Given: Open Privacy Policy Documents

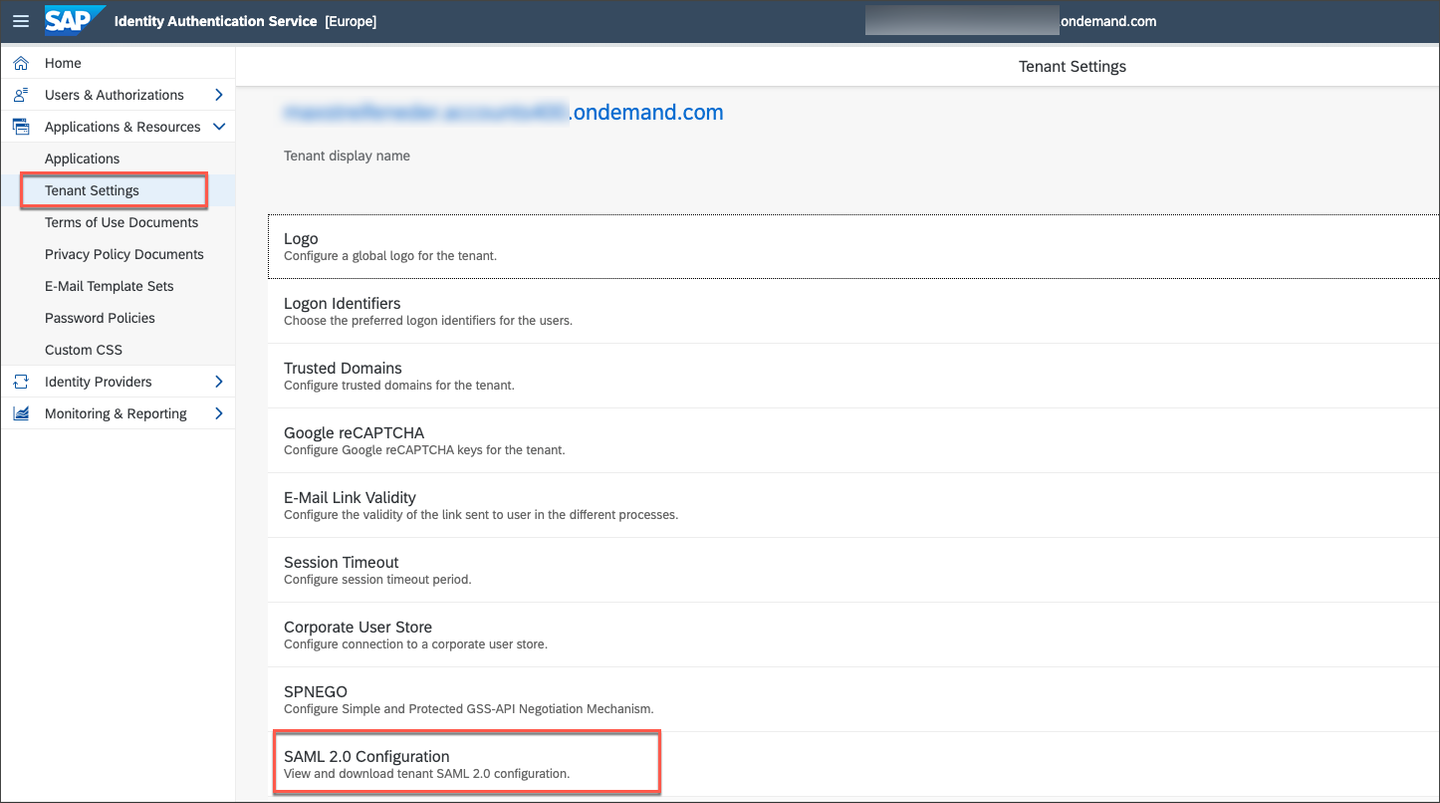Looking at the screenshot, I should [x=118, y=255].
